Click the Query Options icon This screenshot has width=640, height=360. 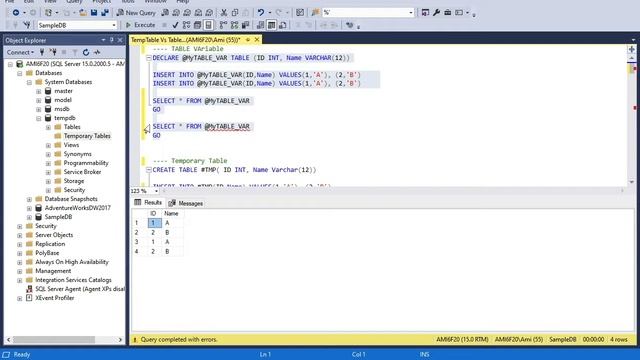click(x=198, y=25)
